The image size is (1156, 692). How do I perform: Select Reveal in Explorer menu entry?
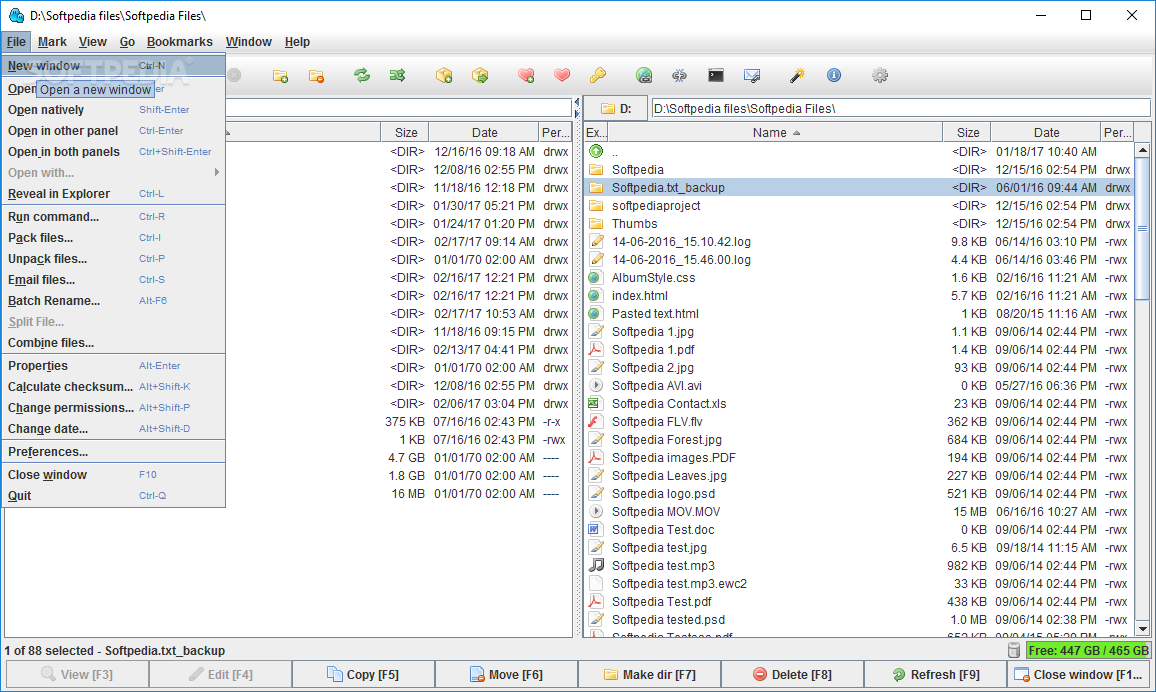click(114, 194)
